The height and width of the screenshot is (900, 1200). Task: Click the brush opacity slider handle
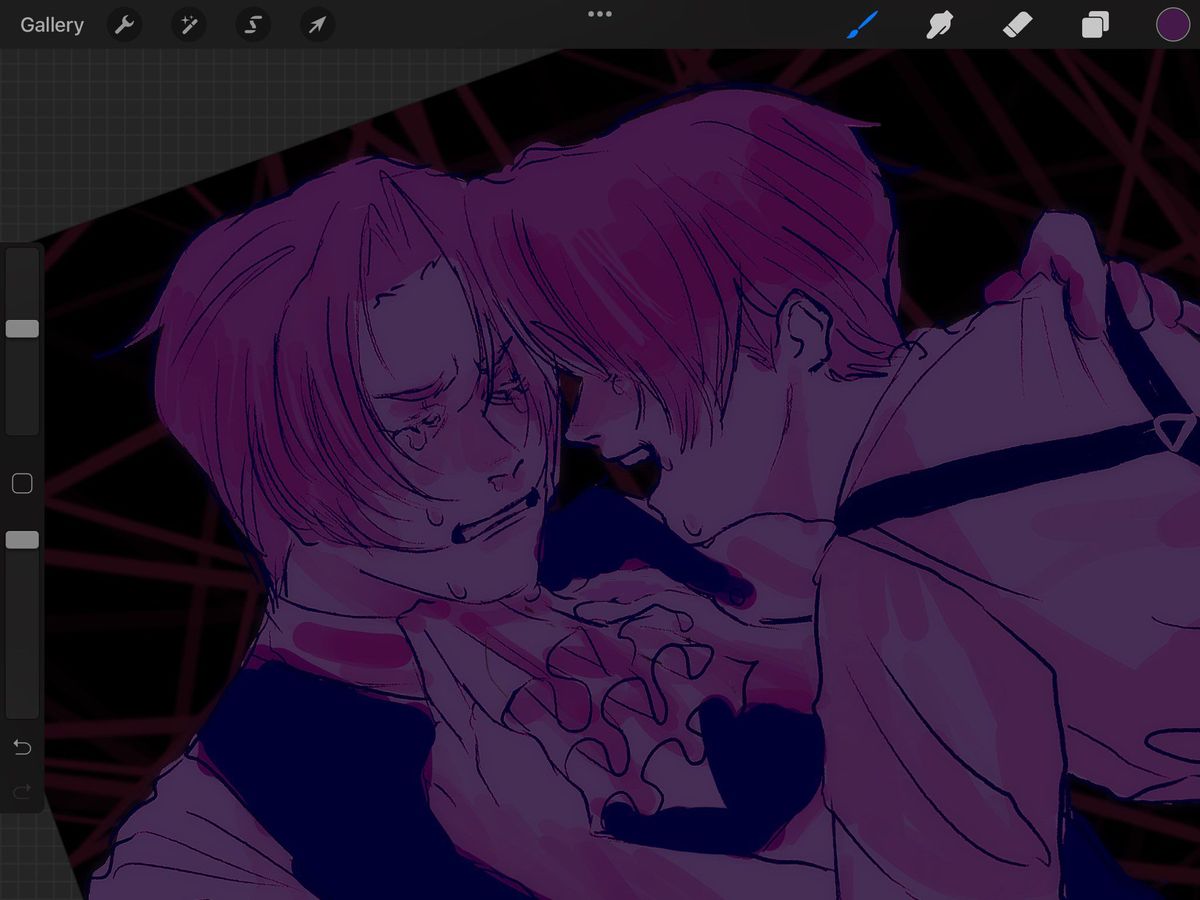[x=22, y=540]
